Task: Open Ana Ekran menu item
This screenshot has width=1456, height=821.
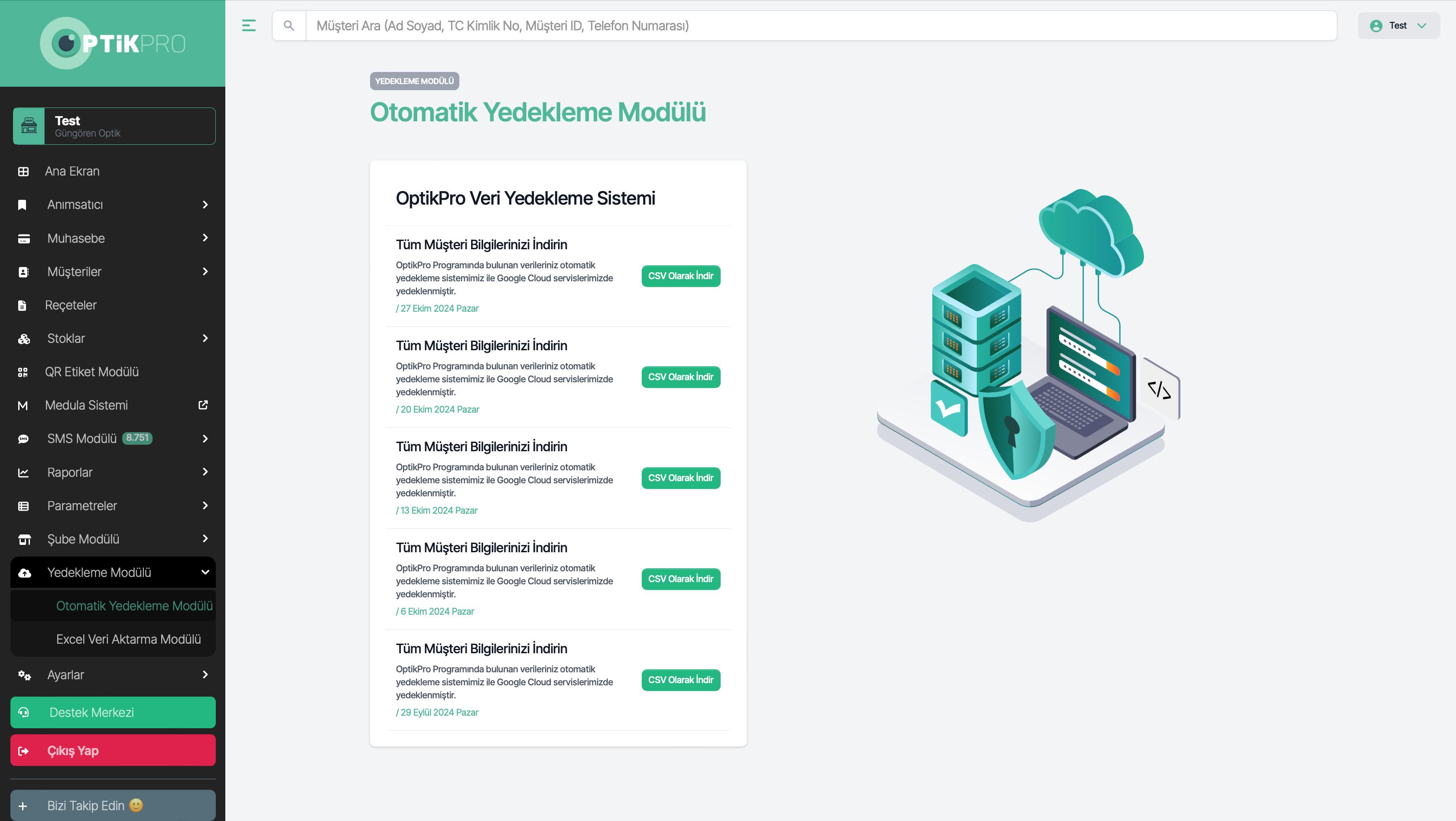Action: [x=113, y=171]
